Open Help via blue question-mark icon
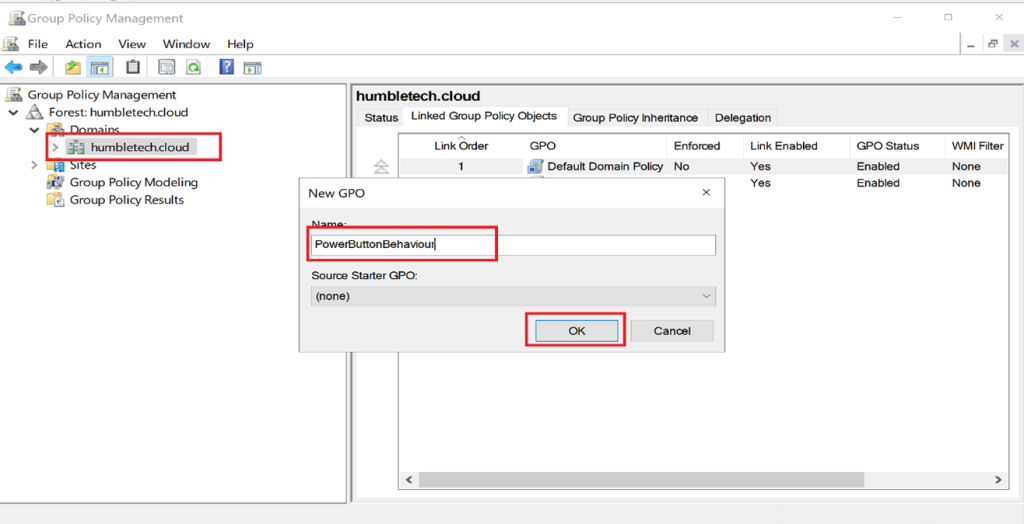Screen dimensions: 1024x524 226,68
